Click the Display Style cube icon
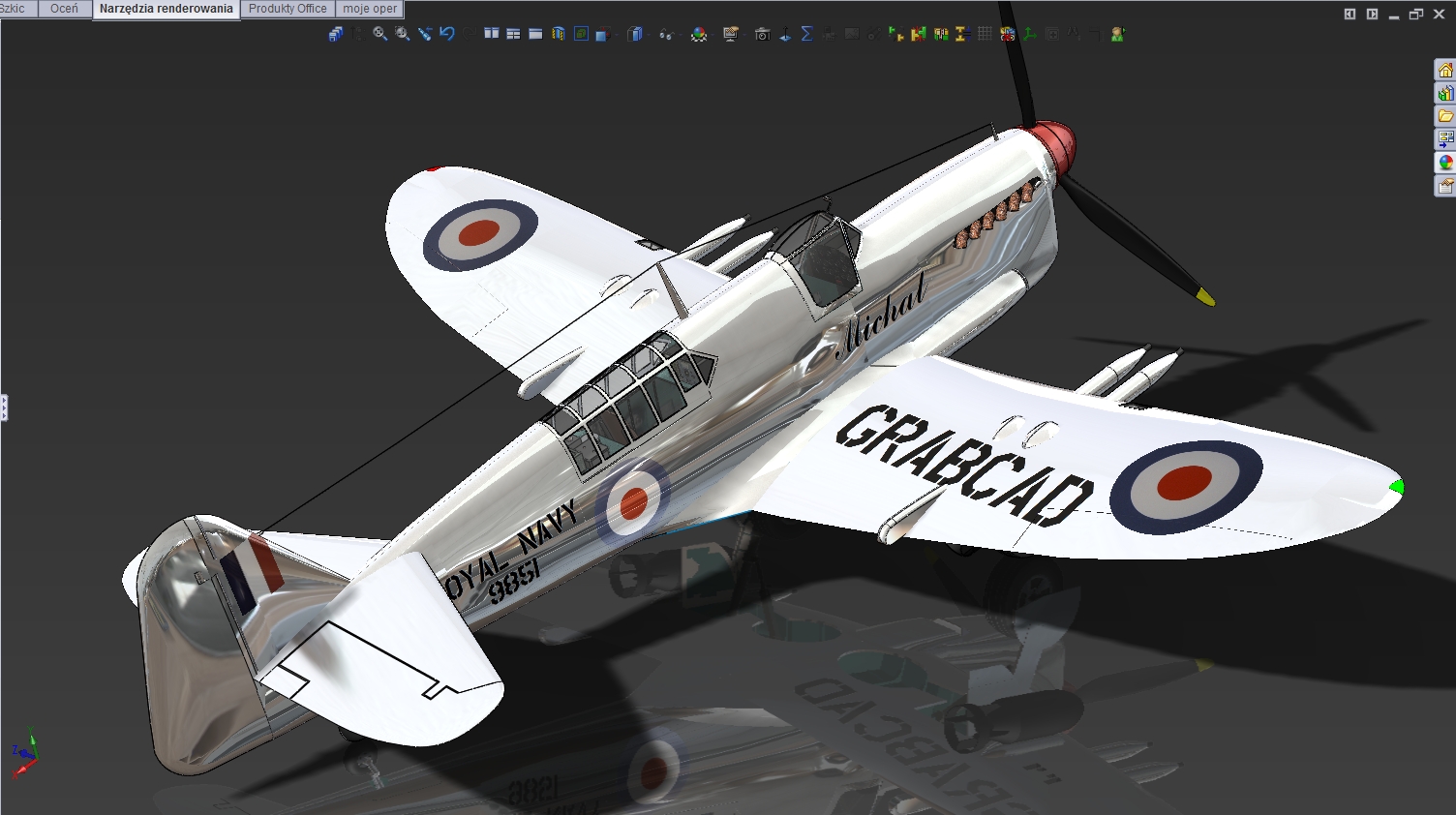Screen dimensions: 1456x815 tap(634, 34)
